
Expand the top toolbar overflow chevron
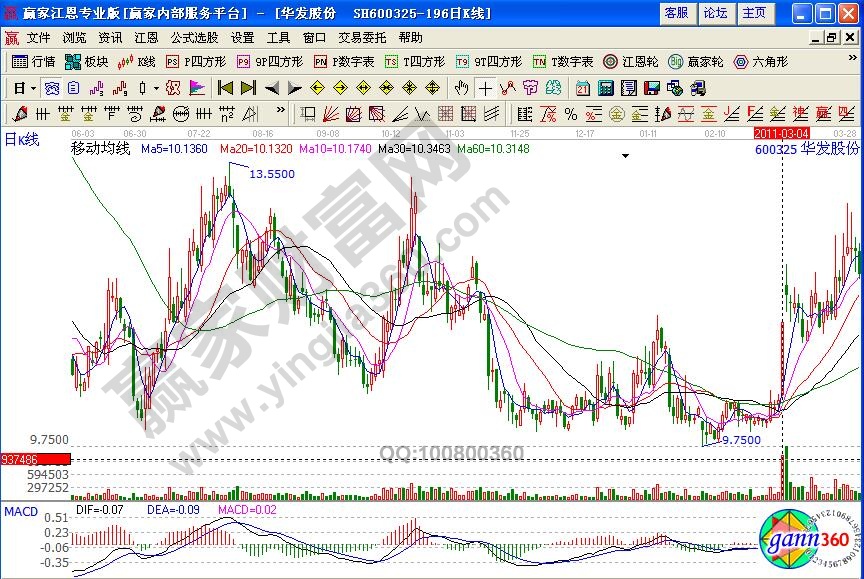click(x=852, y=57)
